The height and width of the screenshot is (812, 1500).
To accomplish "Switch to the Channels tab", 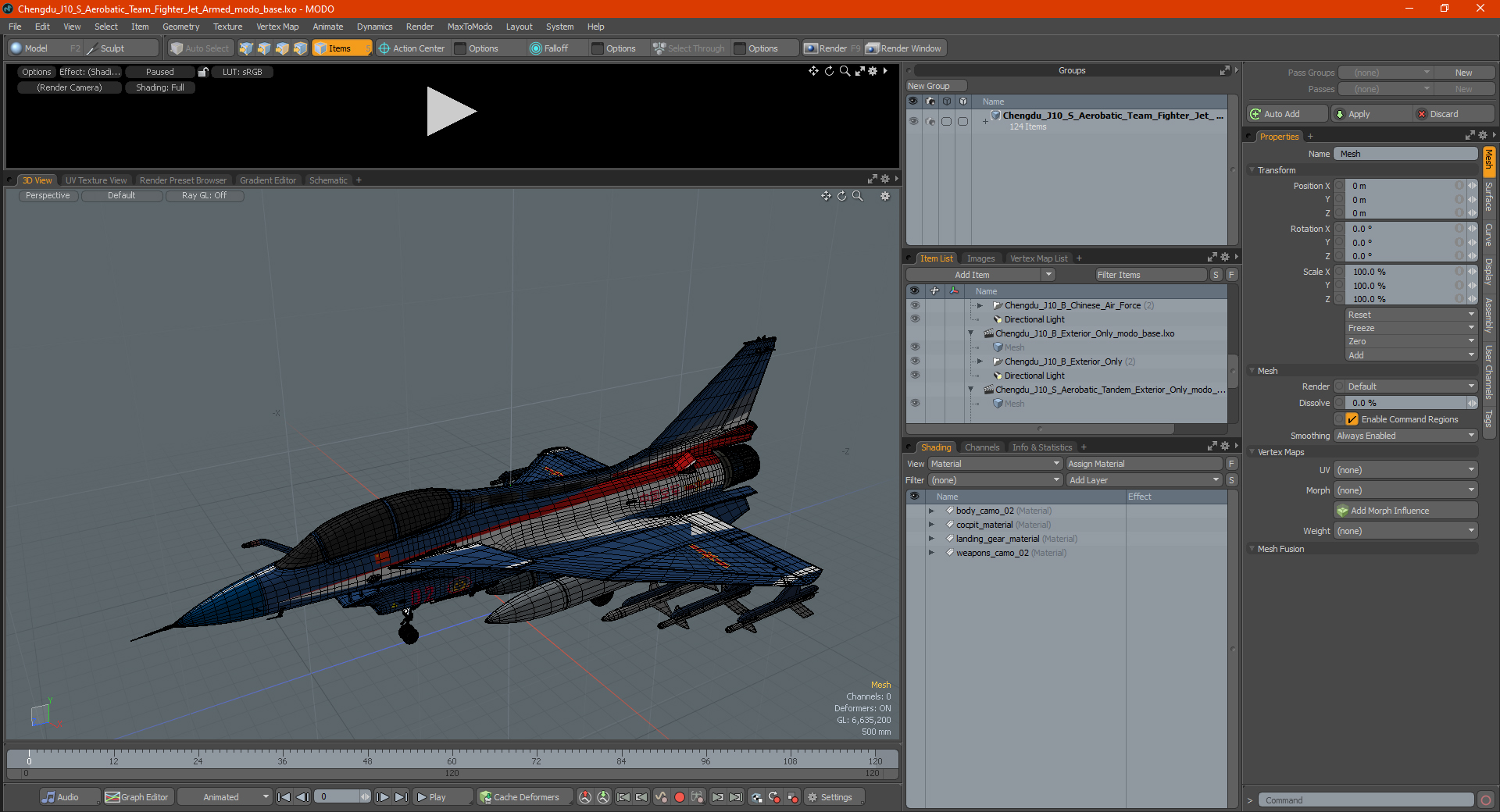I will point(981,447).
